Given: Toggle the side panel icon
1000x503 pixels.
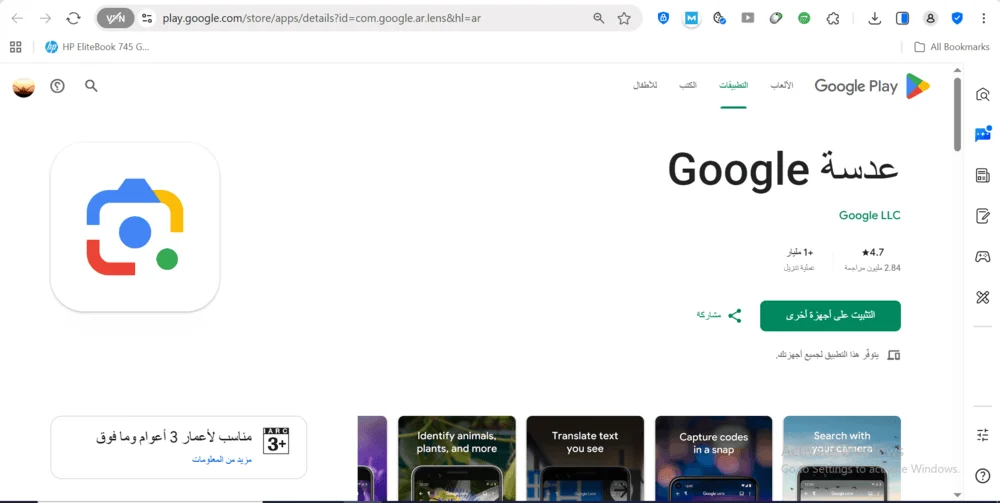Looking at the screenshot, I should coord(902,18).
